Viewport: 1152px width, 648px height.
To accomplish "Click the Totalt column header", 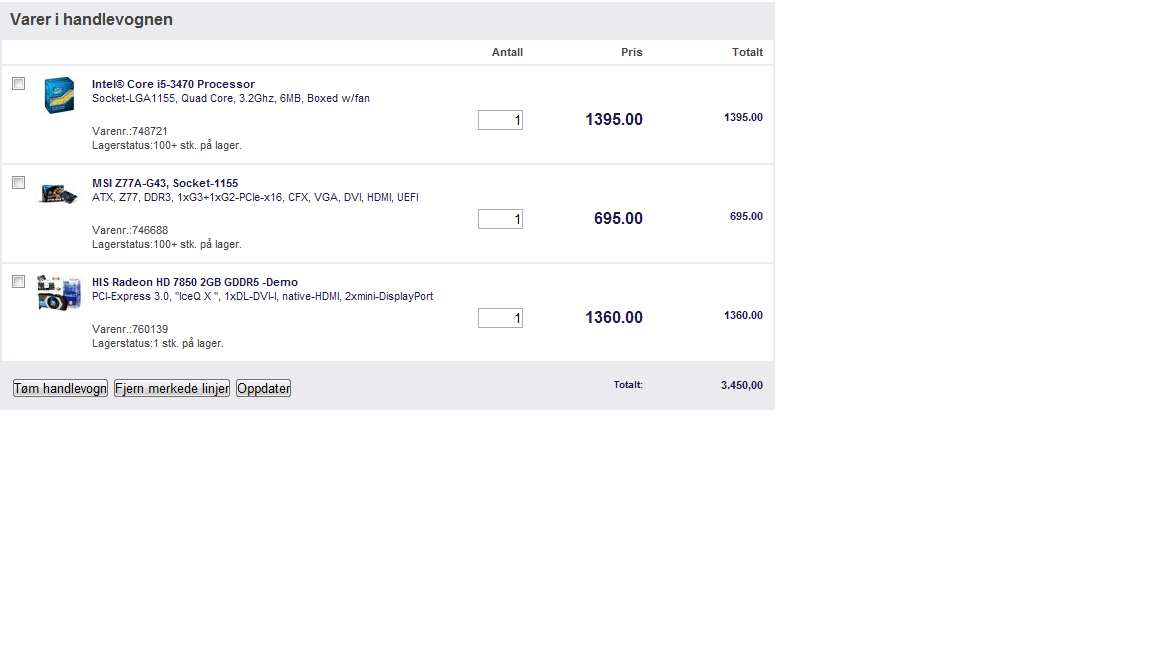I will (747, 52).
